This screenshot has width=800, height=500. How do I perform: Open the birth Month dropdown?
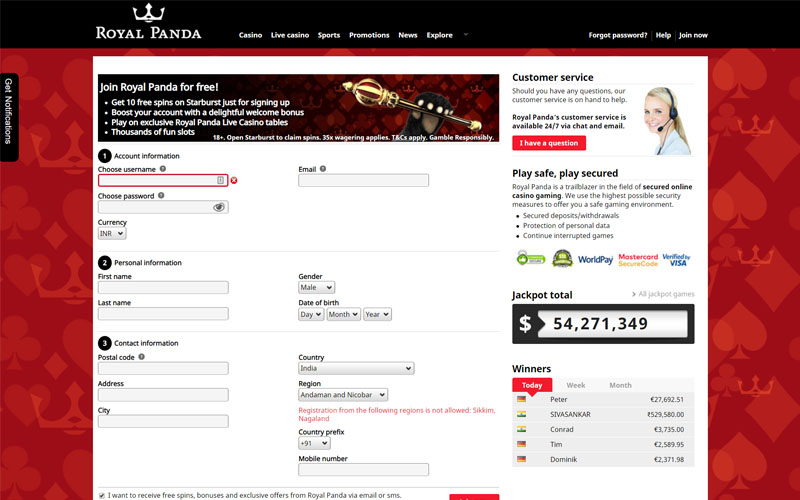tap(343, 314)
